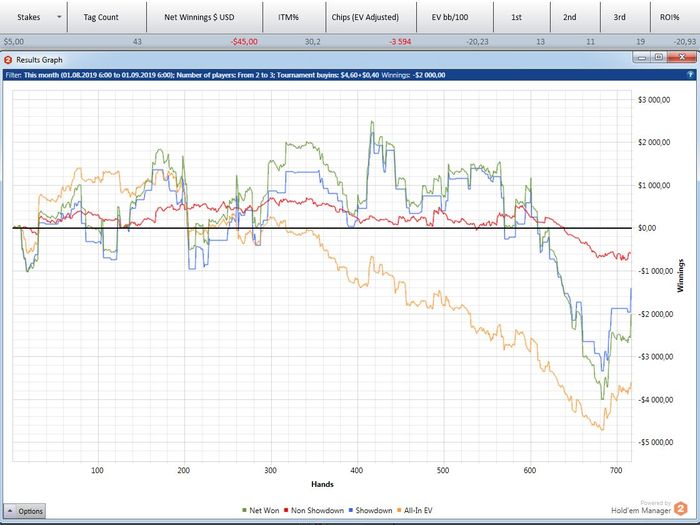Click the filter description bar text
Screen dimensions: 700x525
click(225, 75)
